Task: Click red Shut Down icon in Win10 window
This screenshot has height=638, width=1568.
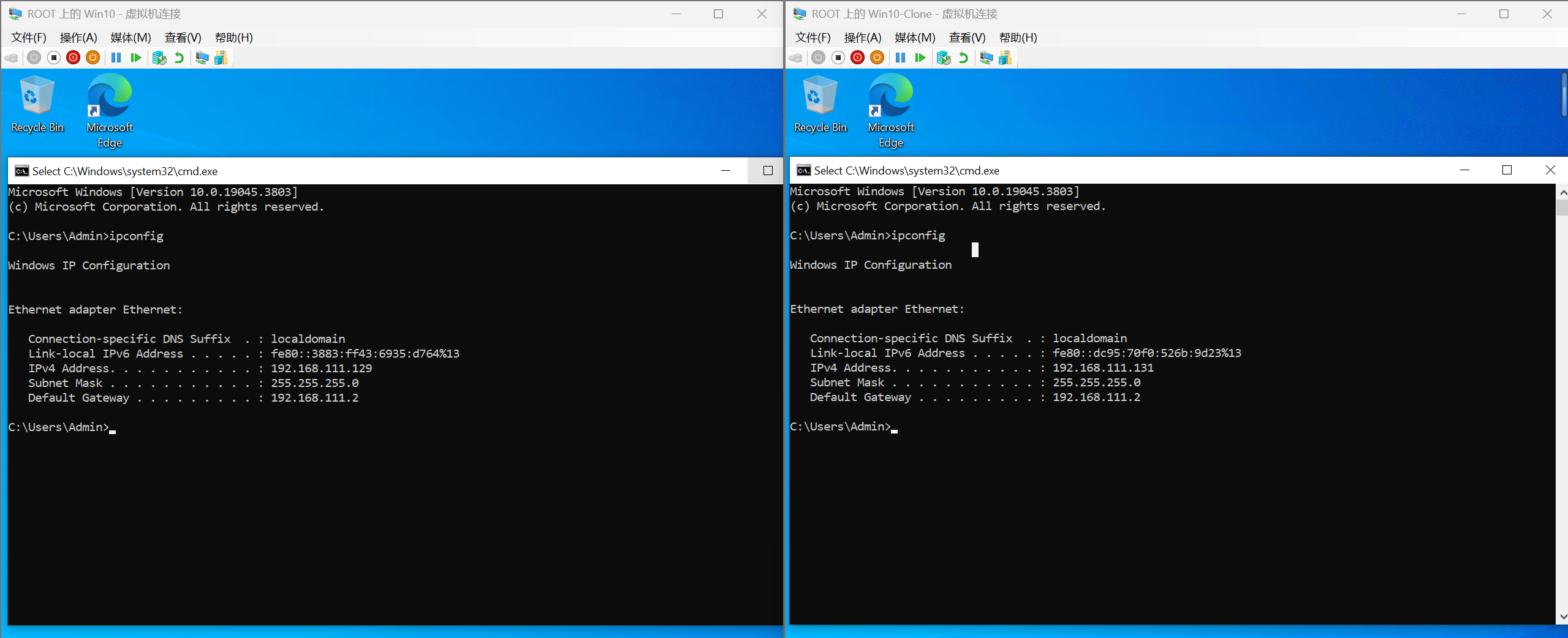Action: pyautogui.click(x=74, y=58)
